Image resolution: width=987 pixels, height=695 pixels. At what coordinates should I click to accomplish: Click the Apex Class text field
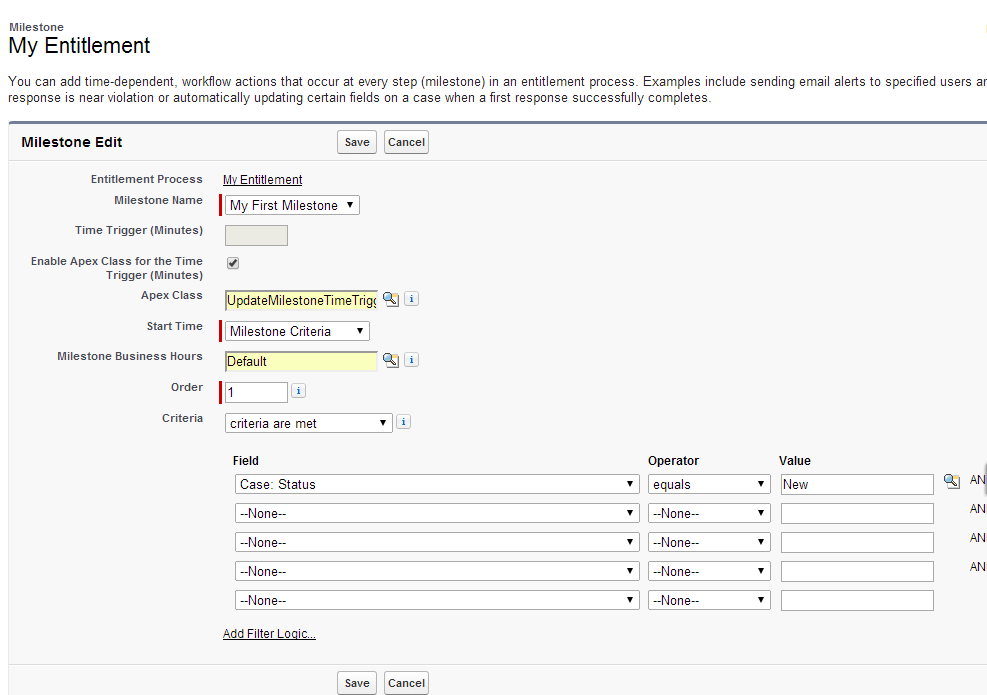coord(302,300)
